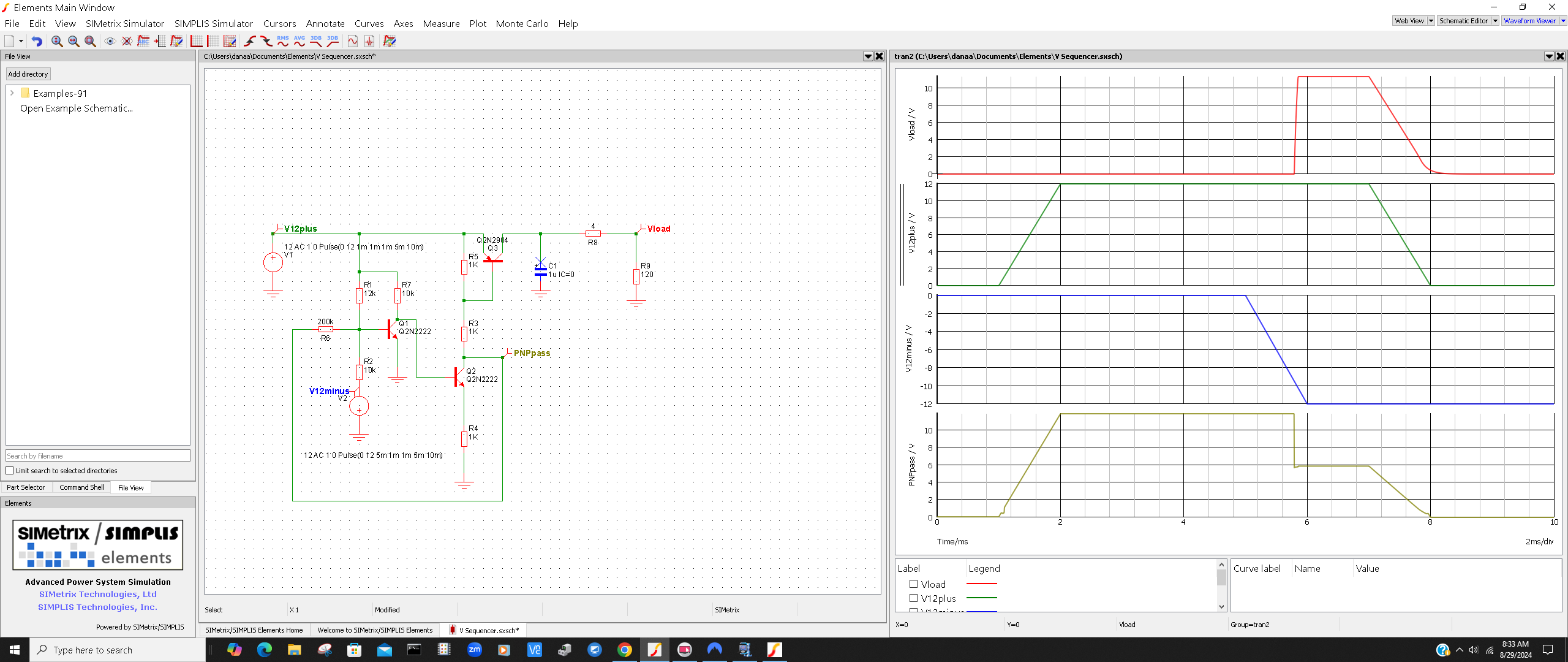Click the blue undo arrow icon
The width and height of the screenshot is (1568, 662).
coord(37,41)
